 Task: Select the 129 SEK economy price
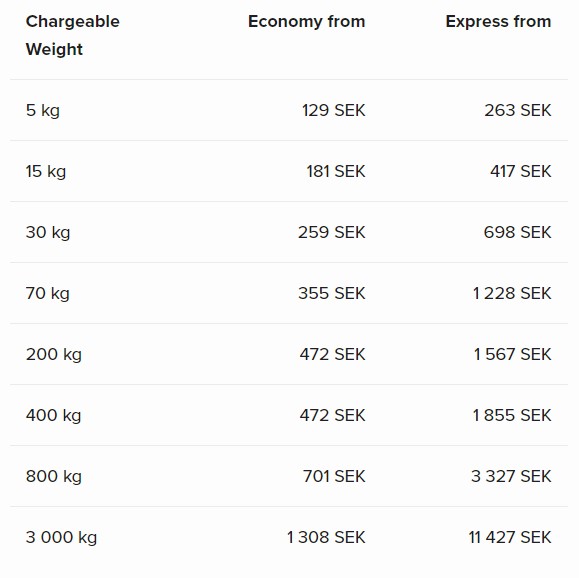[x=333, y=110]
